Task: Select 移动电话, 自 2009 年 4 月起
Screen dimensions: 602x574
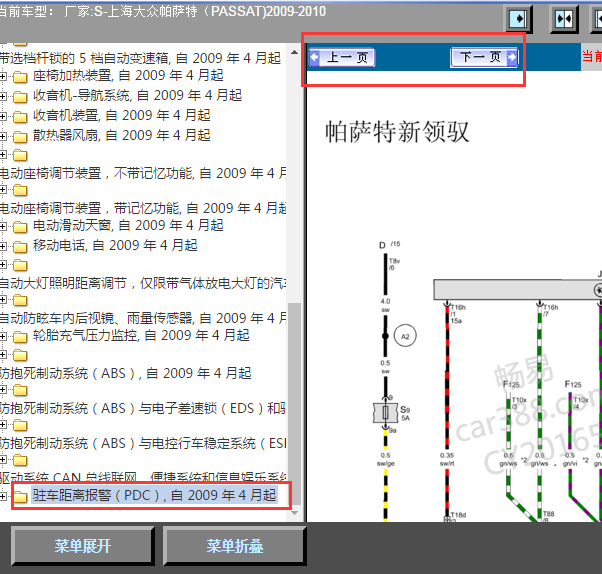Action: pos(115,245)
